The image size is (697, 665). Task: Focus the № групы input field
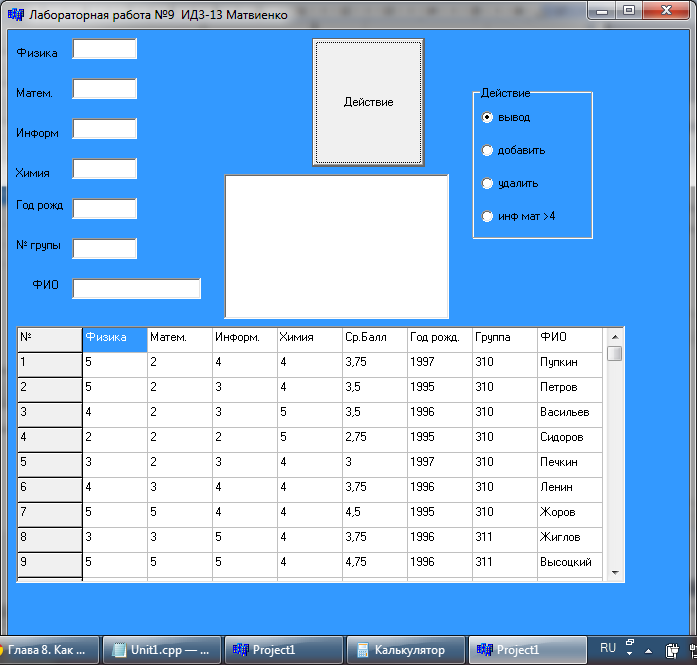pyautogui.click(x=104, y=249)
